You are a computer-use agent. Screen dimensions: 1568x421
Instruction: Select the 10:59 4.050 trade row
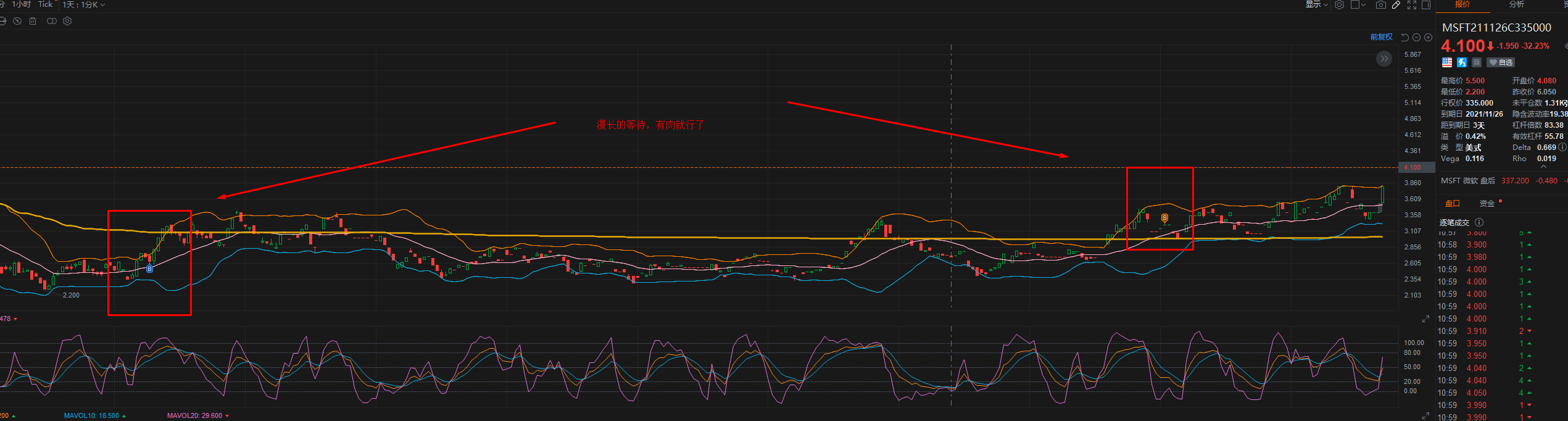click(x=1503, y=393)
